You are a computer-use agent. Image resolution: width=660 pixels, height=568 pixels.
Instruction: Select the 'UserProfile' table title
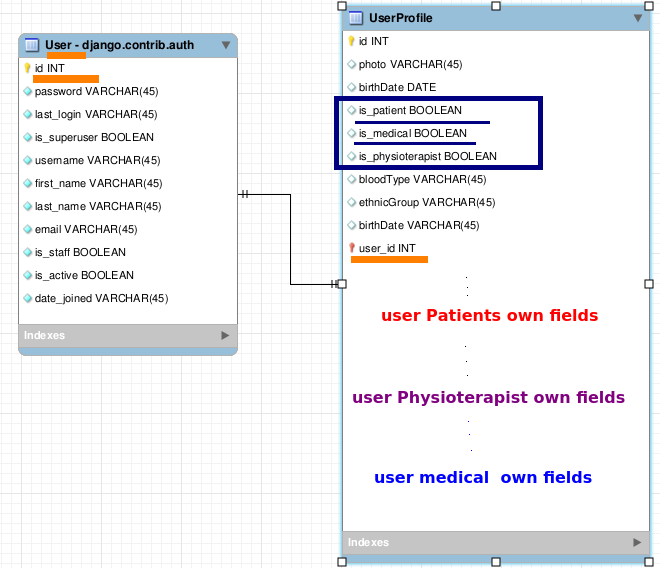(x=401, y=18)
